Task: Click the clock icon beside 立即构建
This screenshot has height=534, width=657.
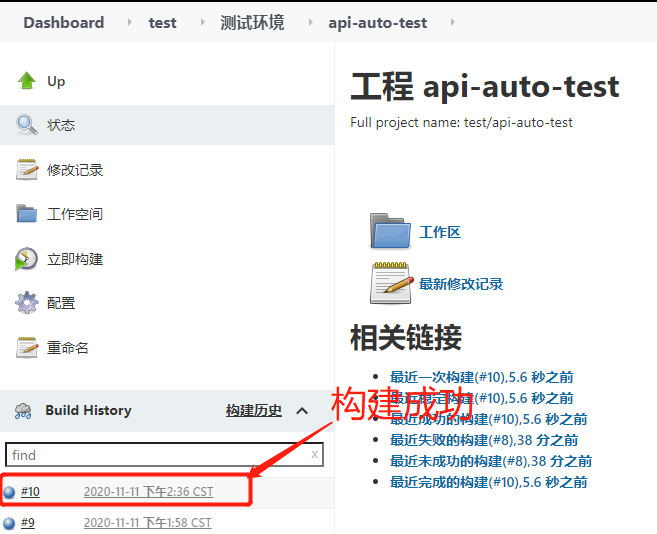Action: pyautogui.click(x=26, y=259)
